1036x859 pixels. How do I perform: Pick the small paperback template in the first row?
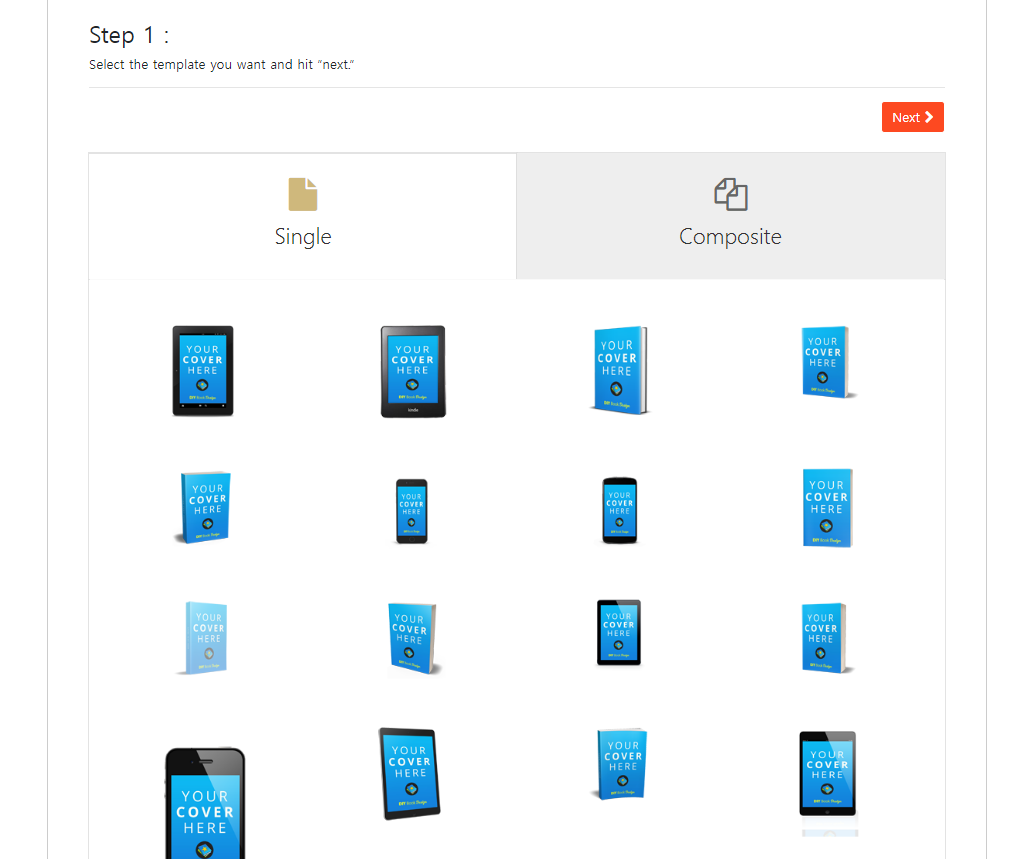[827, 361]
